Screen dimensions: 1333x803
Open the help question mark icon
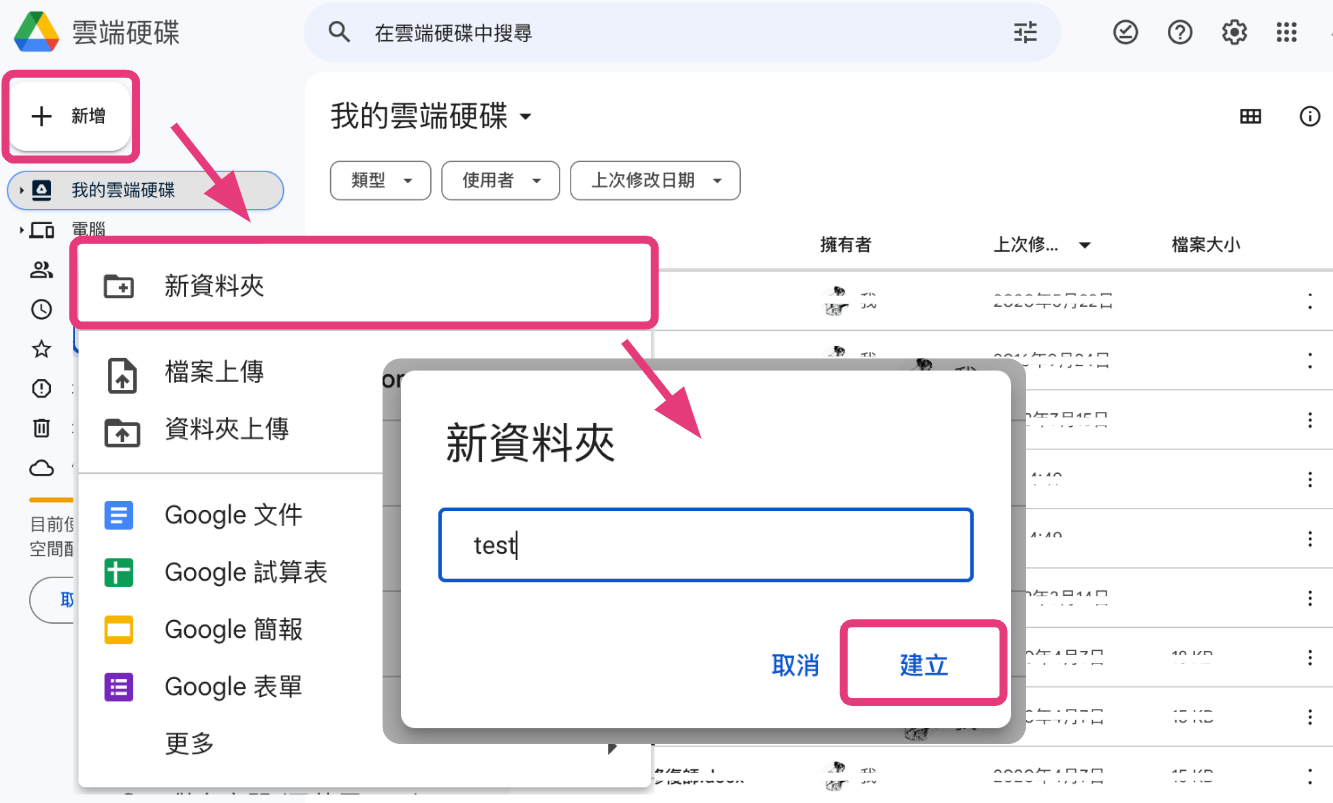[x=1180, y=33]
